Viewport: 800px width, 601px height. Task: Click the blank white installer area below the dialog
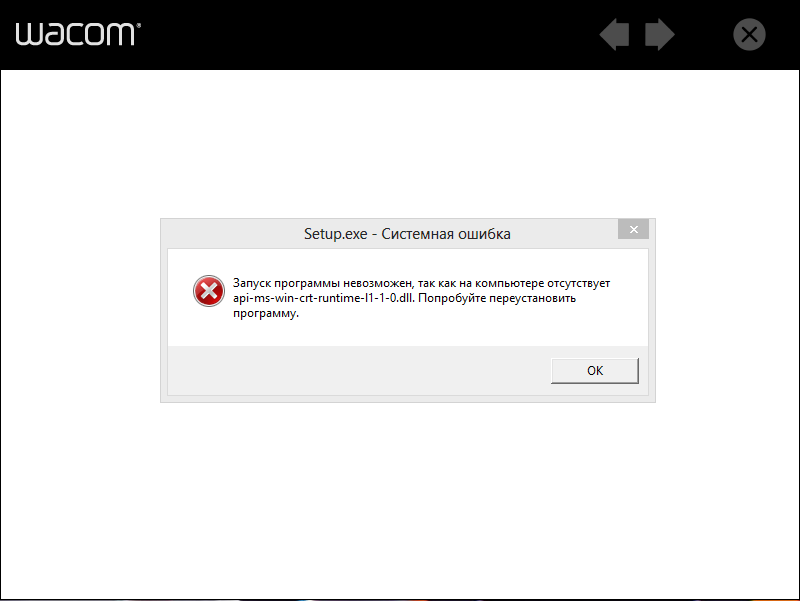point(400,500)
